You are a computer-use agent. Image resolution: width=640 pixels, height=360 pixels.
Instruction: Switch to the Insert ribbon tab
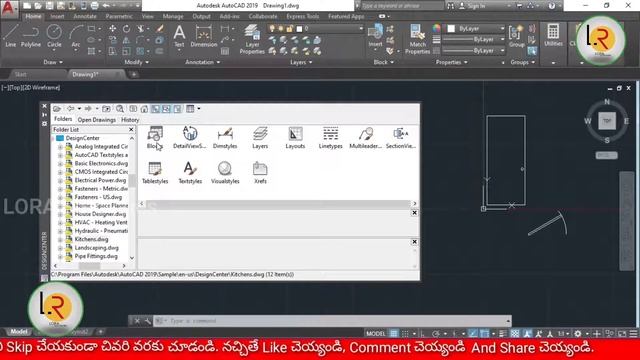click(57, 16)
